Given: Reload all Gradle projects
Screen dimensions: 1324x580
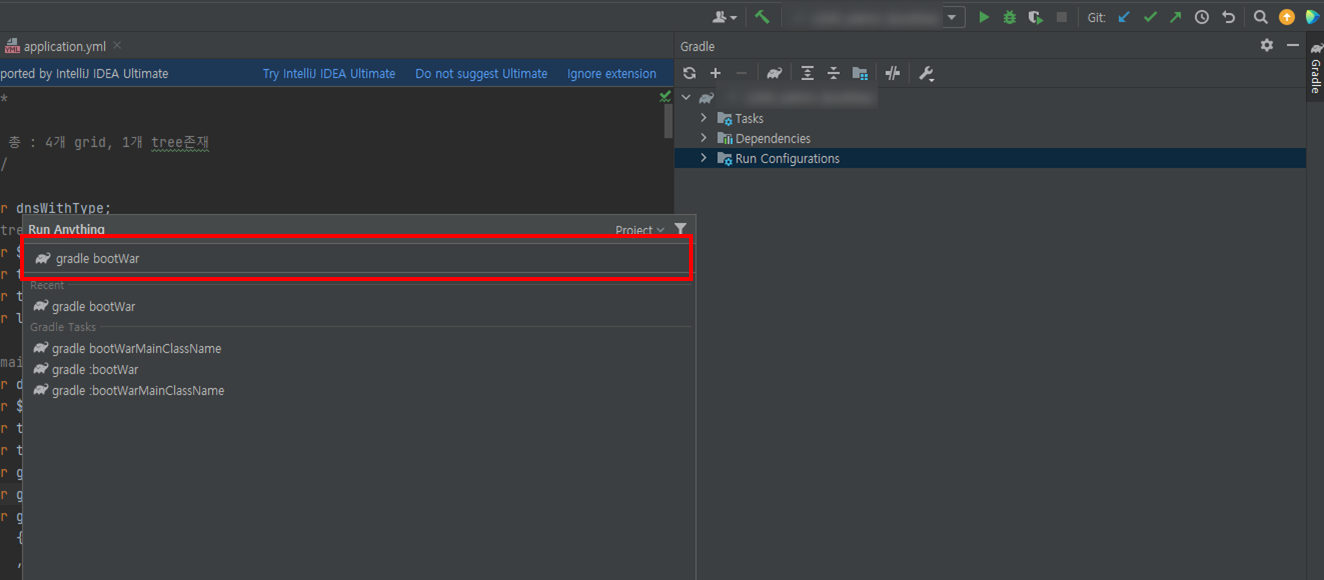Looking at the screenshot, I should (689, 73).
